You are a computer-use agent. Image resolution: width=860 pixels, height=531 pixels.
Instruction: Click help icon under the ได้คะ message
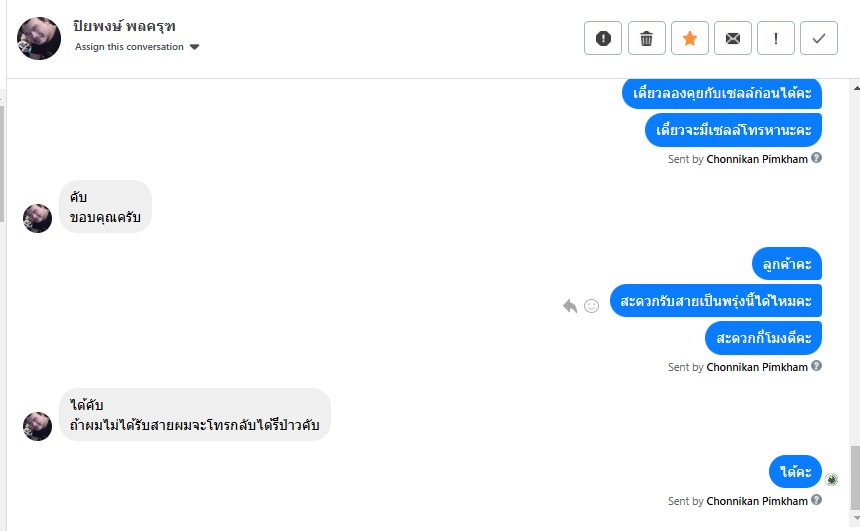tap(817, 501)
